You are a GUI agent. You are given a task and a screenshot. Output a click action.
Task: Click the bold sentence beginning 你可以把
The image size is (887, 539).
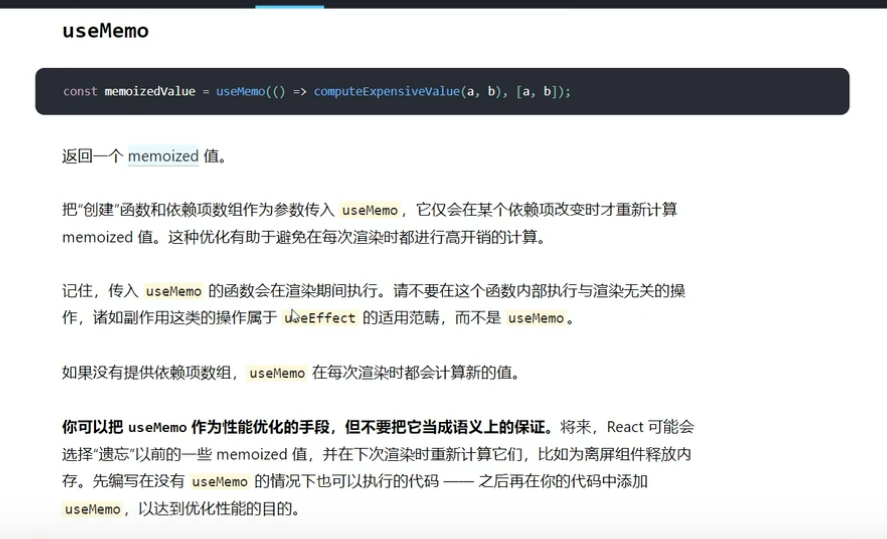308,427
